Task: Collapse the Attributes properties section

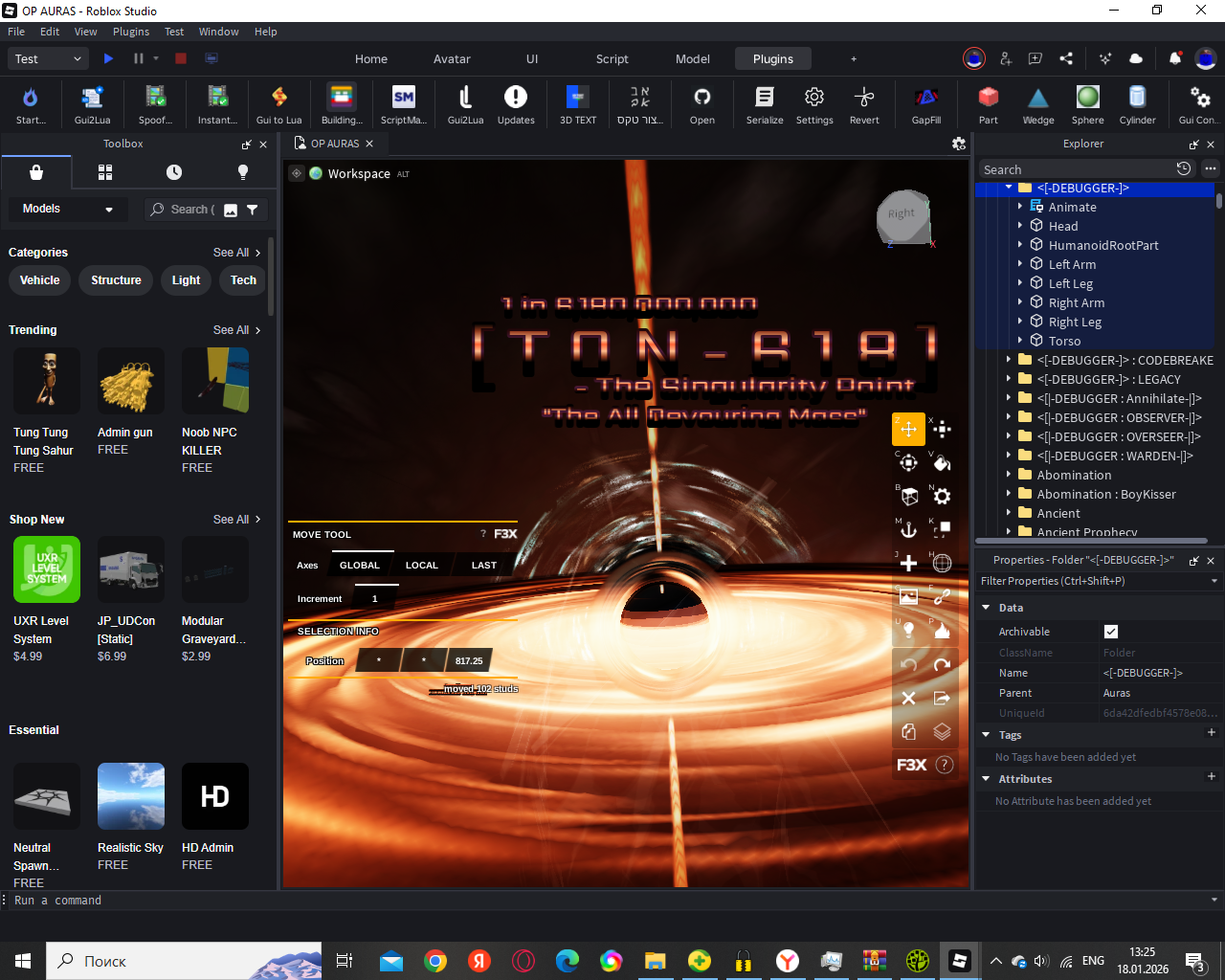Action: pos(986,779)
